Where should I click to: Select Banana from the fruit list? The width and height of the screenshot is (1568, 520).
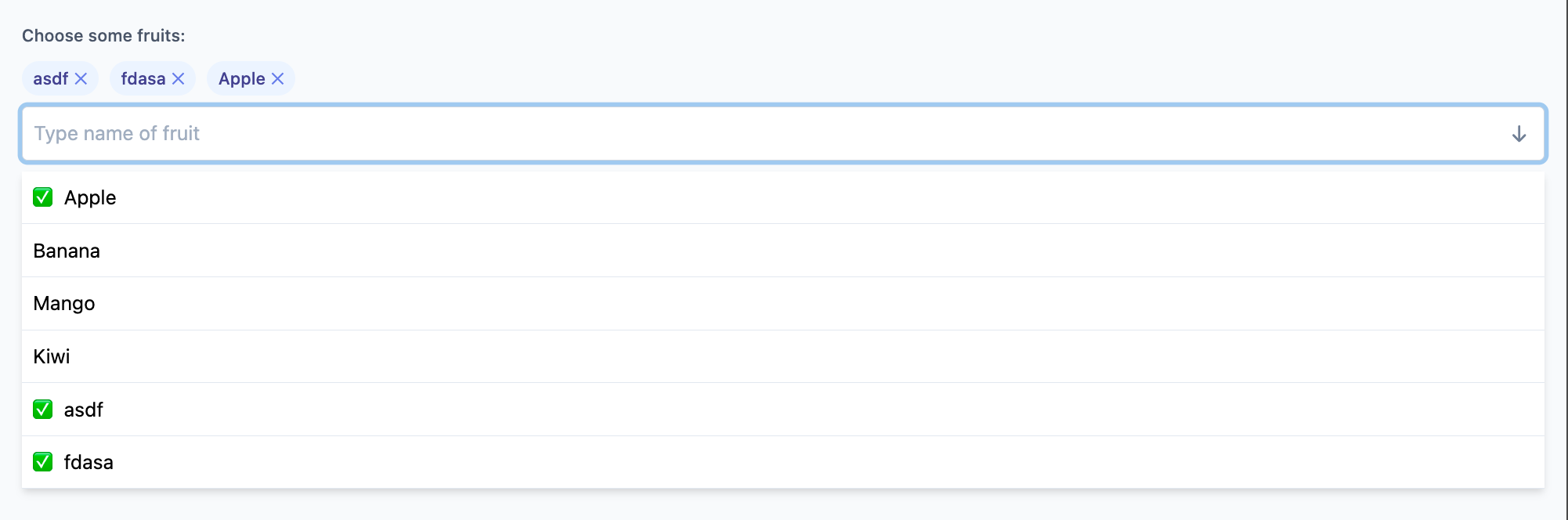[x=783, y=251]
